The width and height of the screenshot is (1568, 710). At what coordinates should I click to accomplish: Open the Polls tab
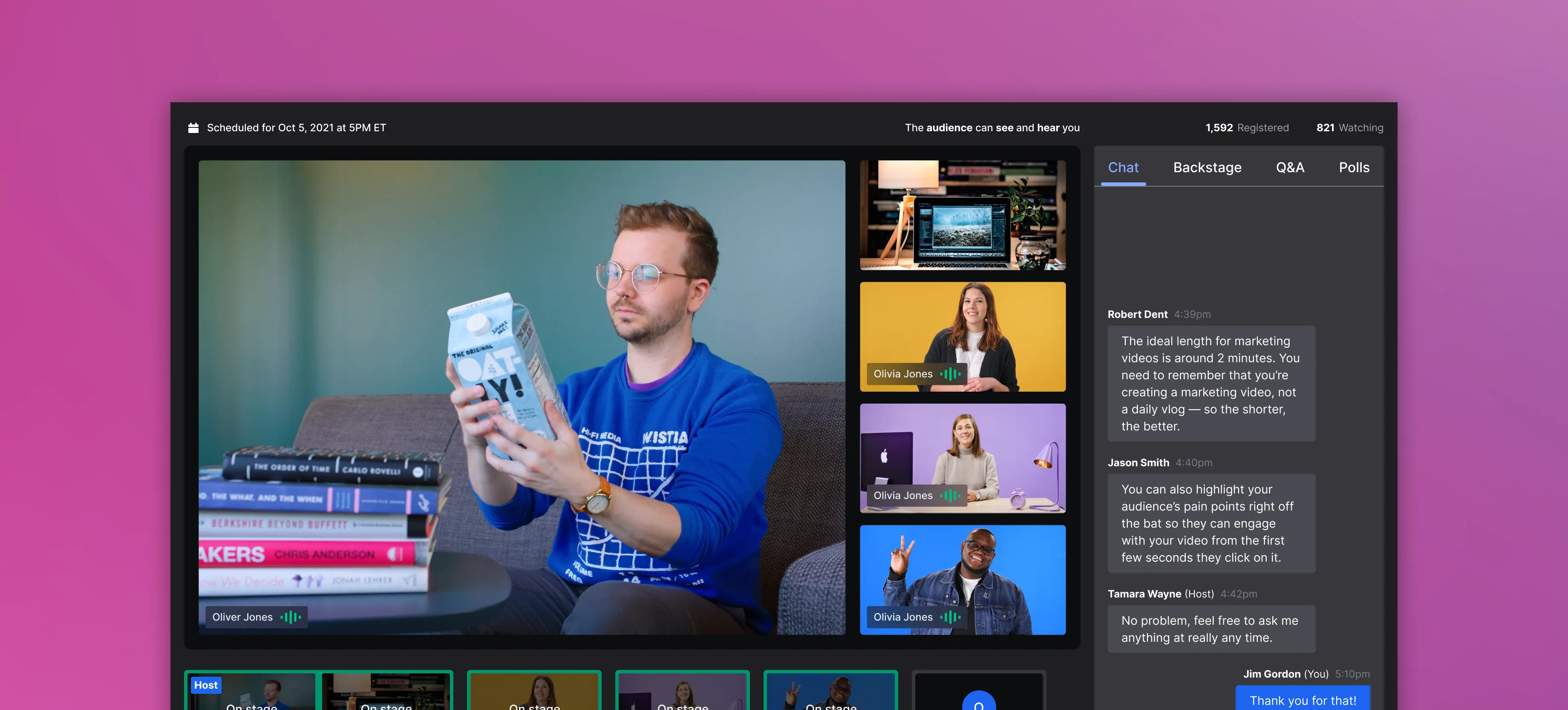(x=1354, y=167)
